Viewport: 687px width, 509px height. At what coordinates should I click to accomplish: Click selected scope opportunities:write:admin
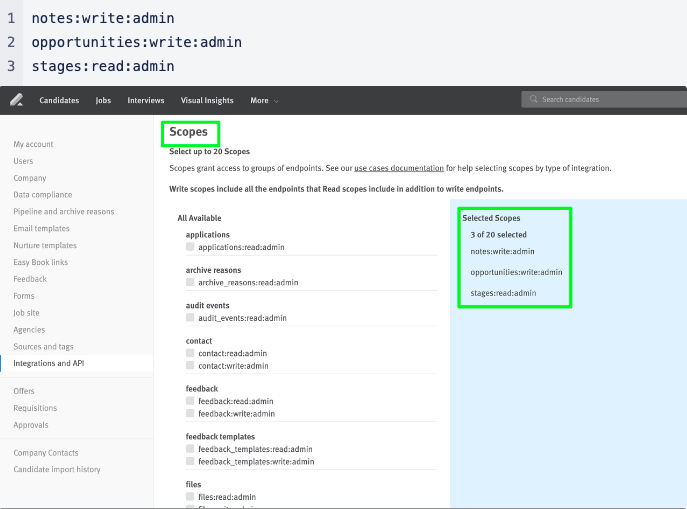click(x=516, y=272)
